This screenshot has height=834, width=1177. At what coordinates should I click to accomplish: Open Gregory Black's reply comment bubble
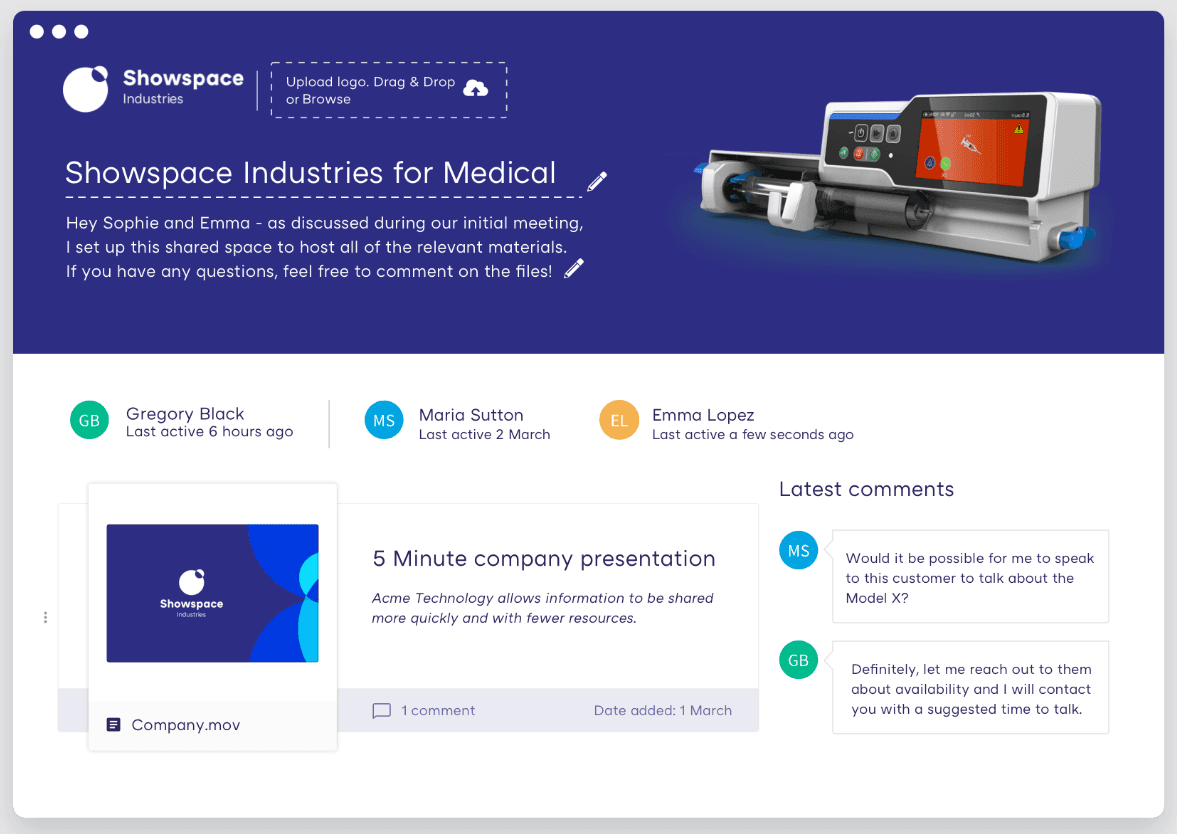click(970, 689)
